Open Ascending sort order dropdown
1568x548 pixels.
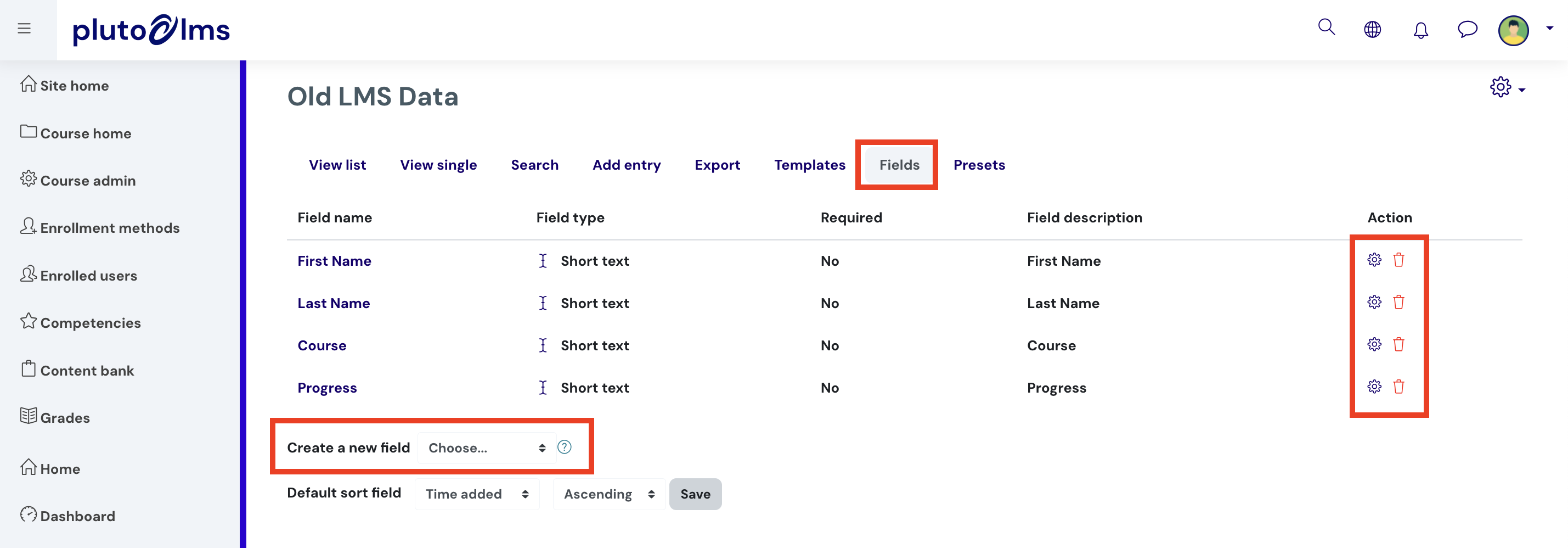tap(608, 494)
